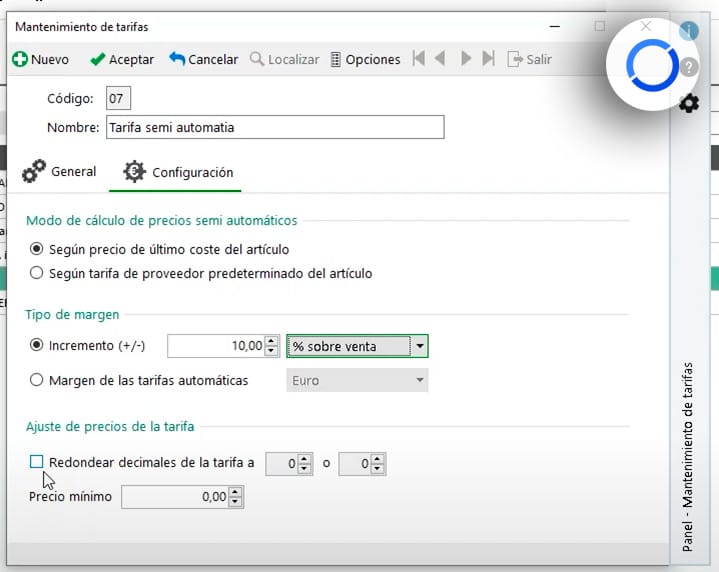
Task: Click the Panel - Mantenimiento de tarifas side tab
Action: click(x=687, y=456)
